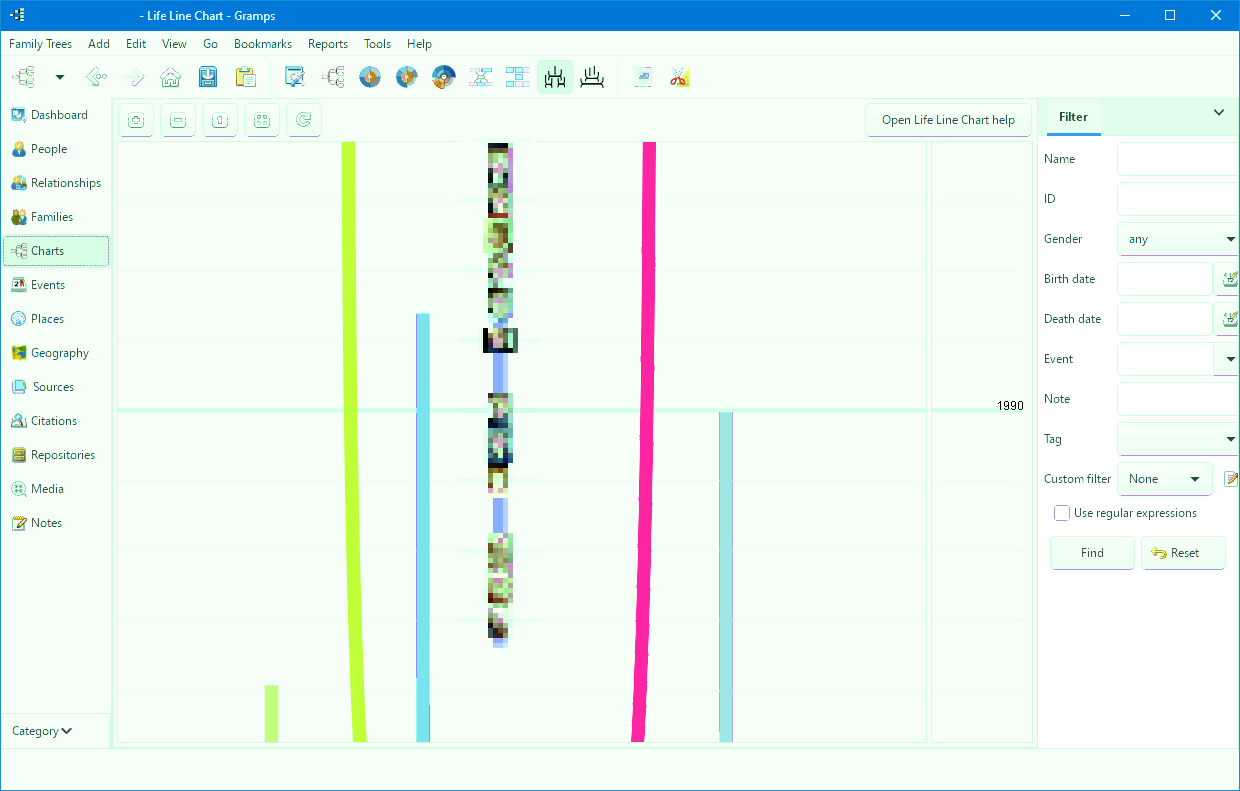
Task: Open the clipboard toolbar icon
Action: click(245, 77)
